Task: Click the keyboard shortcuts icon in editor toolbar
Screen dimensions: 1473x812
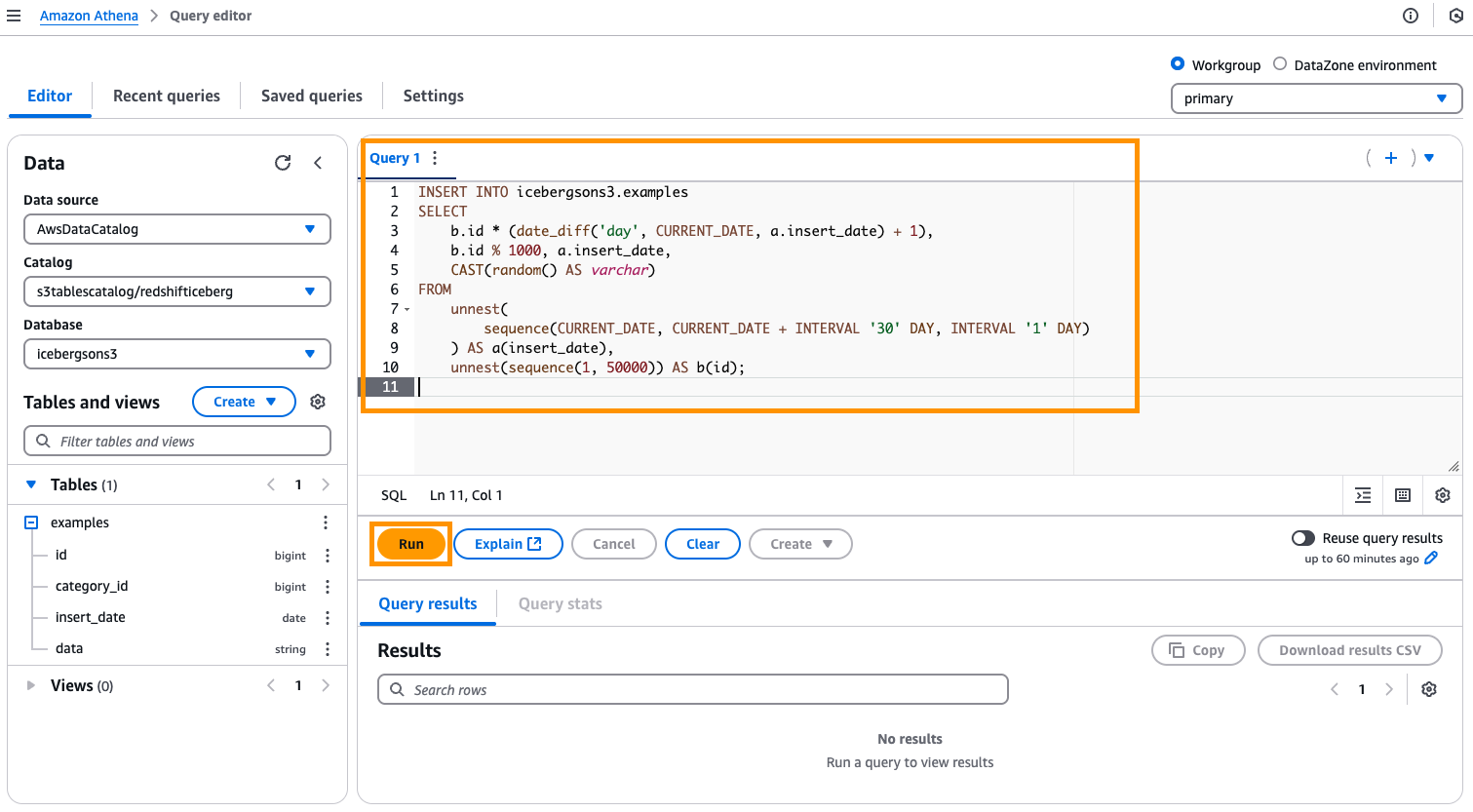Action: (1403, 495)
